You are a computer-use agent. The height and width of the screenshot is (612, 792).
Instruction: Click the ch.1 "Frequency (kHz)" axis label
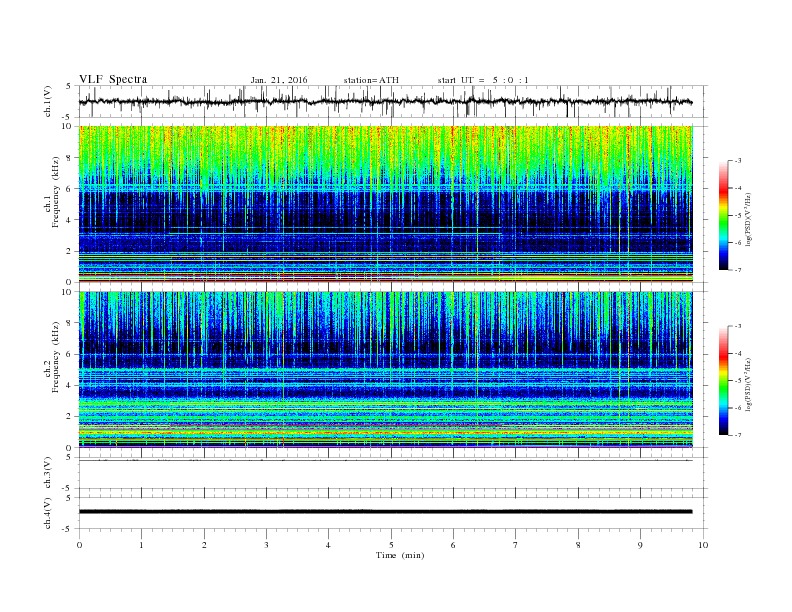point(55,192)
